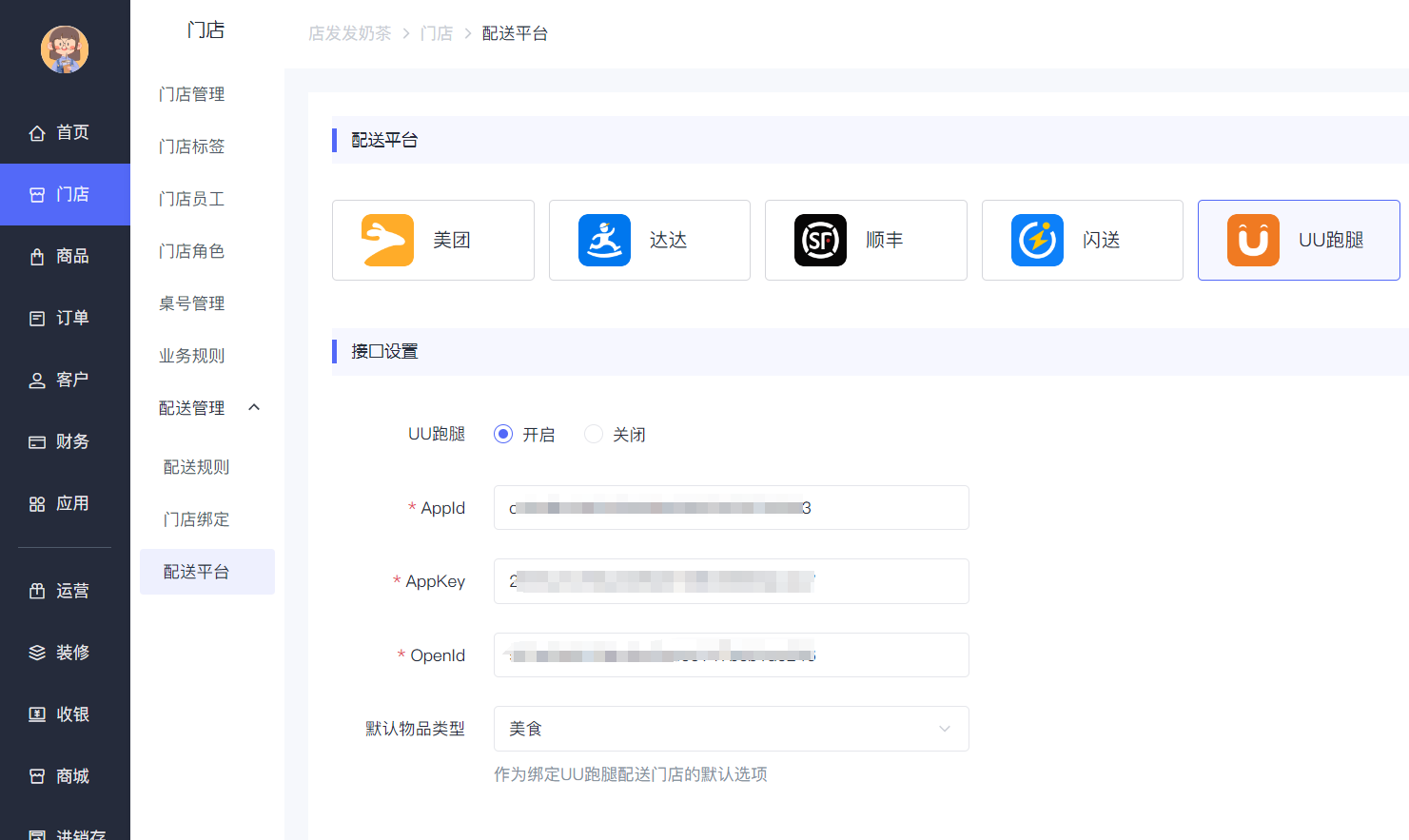Open 门店角色 menu item

(x=191, y=251)
